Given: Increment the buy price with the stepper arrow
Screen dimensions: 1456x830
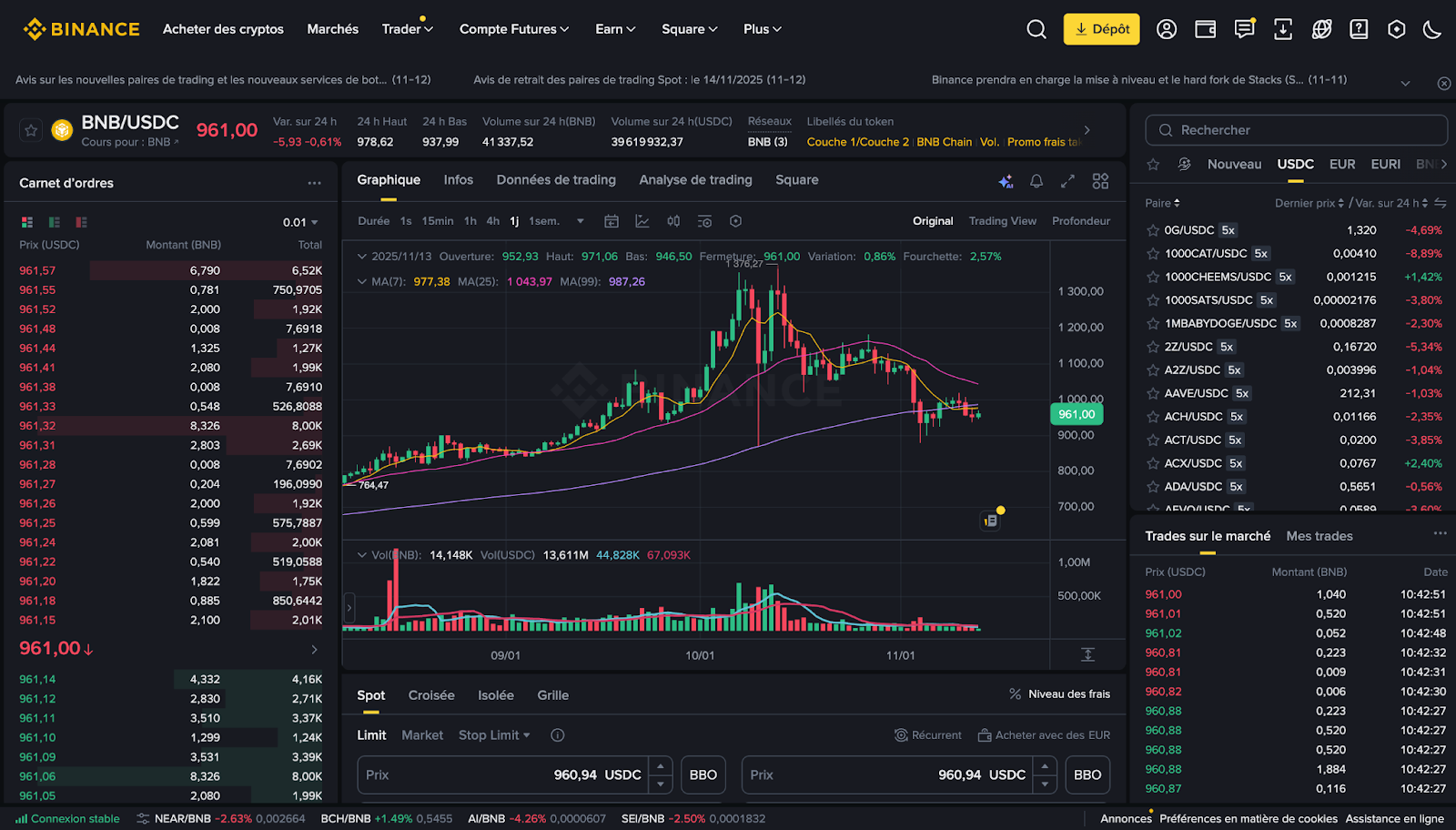Looking at the screenshot, I should tap(662, 768).
